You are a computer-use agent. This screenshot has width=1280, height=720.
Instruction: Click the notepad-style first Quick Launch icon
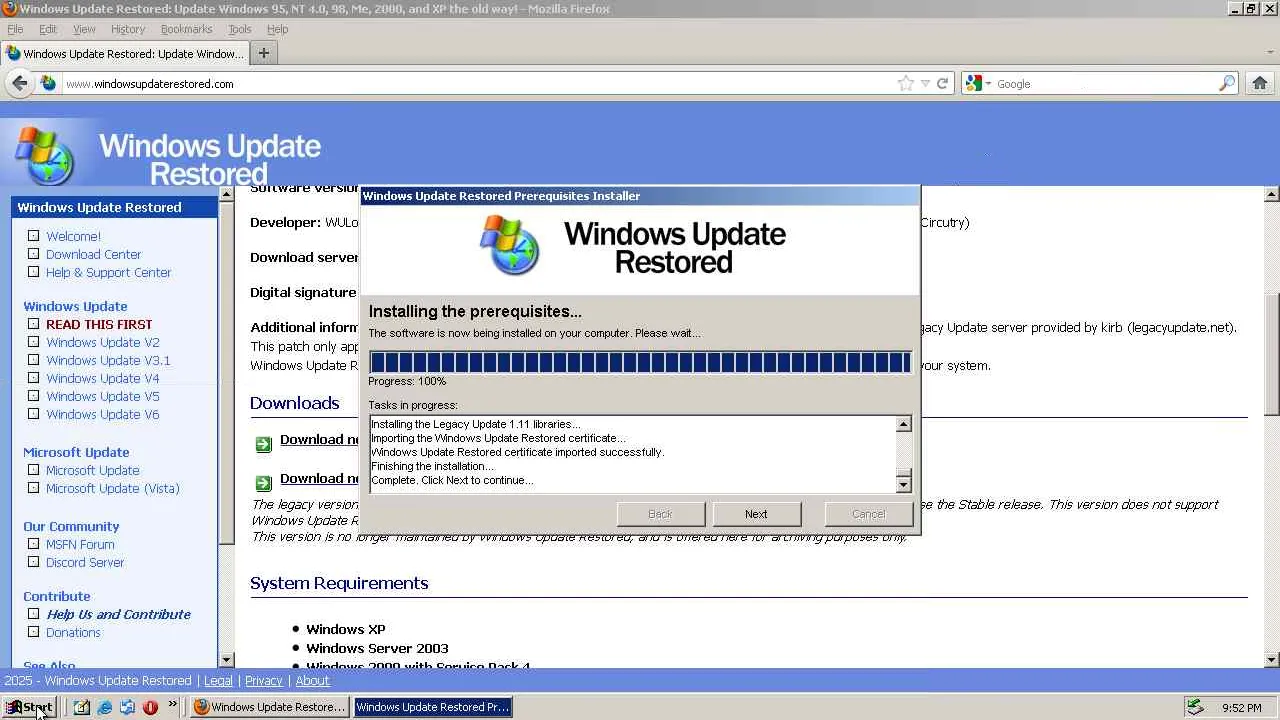click(81, 707)
